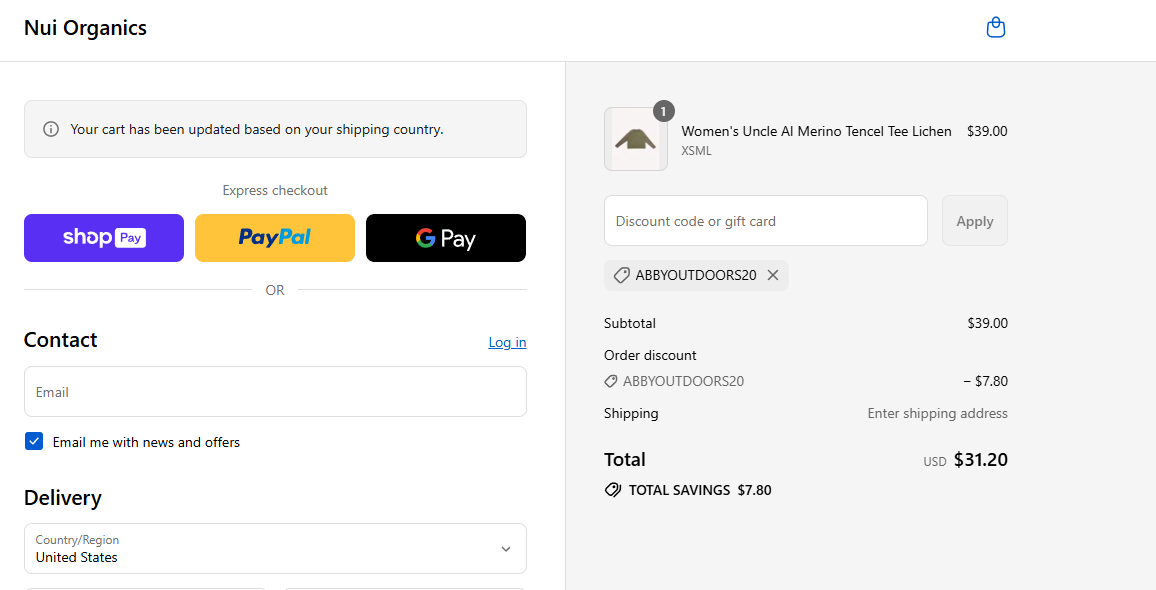1156x590 pixels.
Task: Click the Nui Organics store name
Action: [x=85, y=28]
